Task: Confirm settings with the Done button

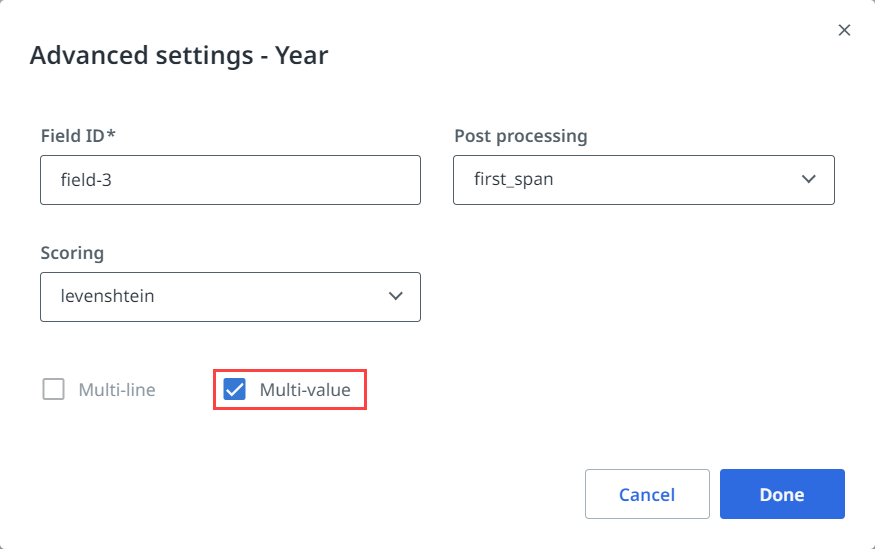Action: point(782,494)
